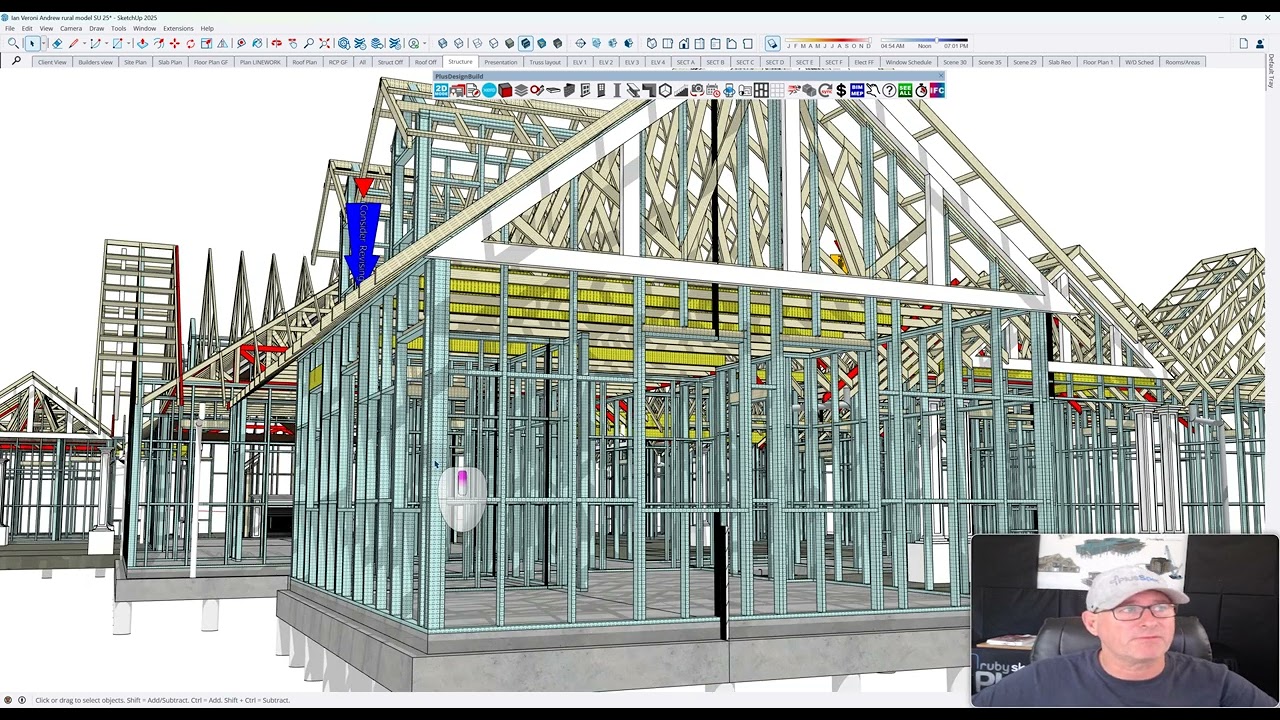Click the calendar schedule icon
This screenshot has width=1280, height=720.
pyautogui.click(x=712, y=90)
